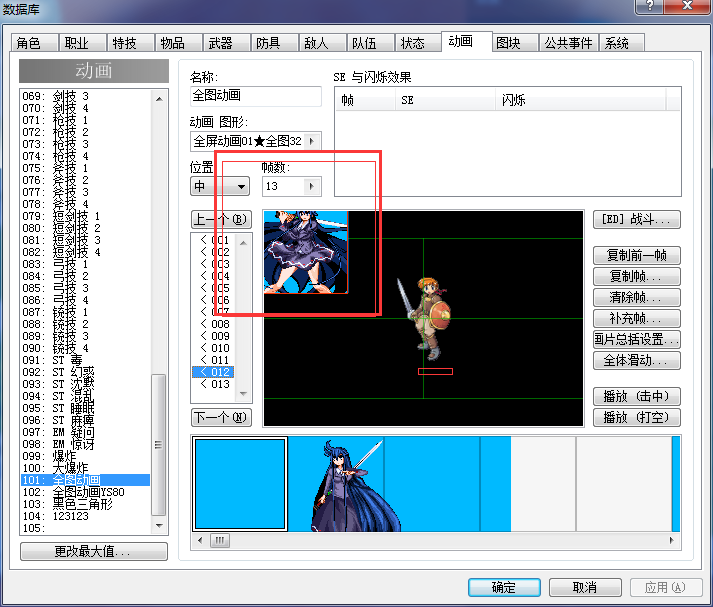This screenshot has width=713, height=607.
Task: Open the 位置 dropdown
Action: tap(220, 186)
